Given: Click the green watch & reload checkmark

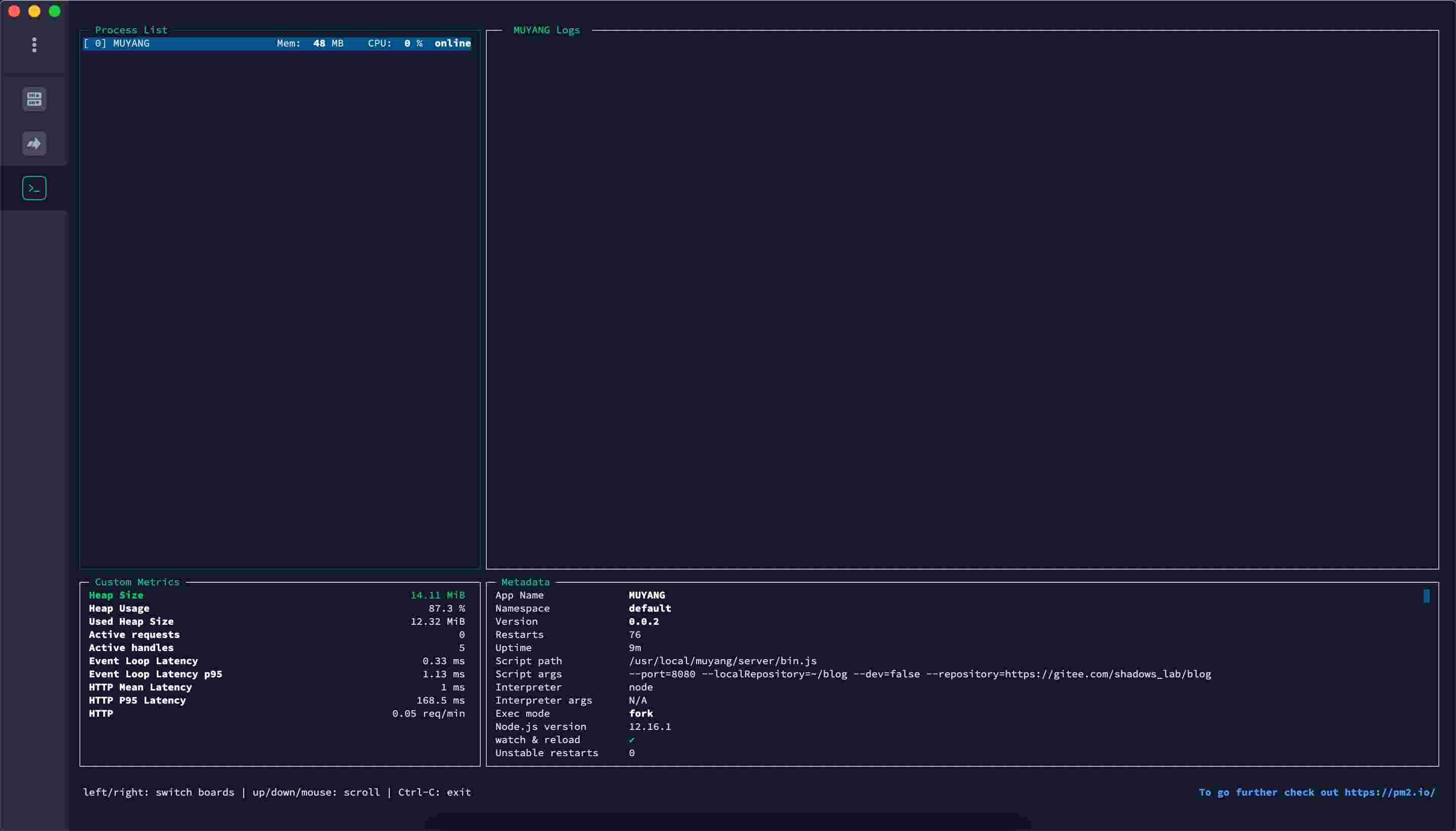Looking at the screenshot, I should [631, 740].
